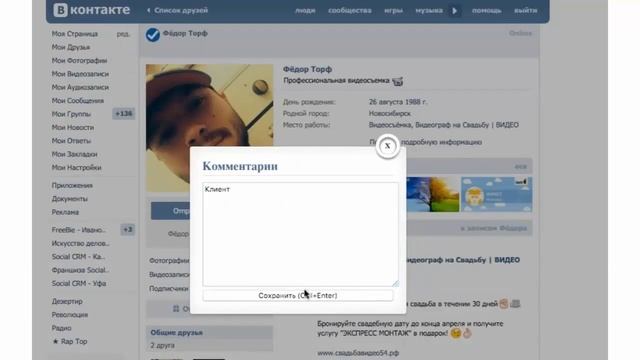Image resolution: width=640 pixels, height=360 pixels.
Task: Open Реклама in sidebar
Action: [65, 212]
